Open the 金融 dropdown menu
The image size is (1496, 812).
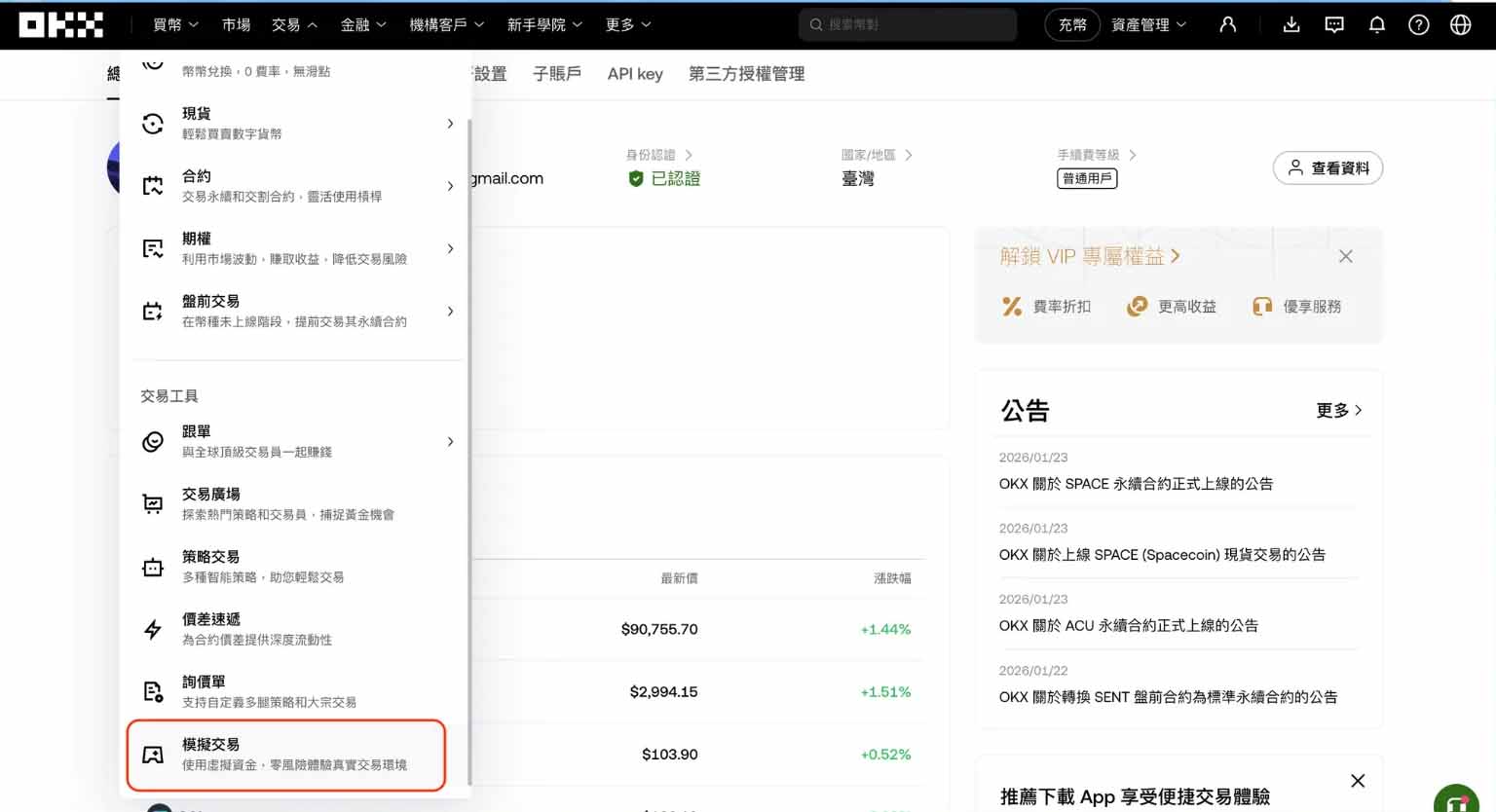tap(363, 24)
